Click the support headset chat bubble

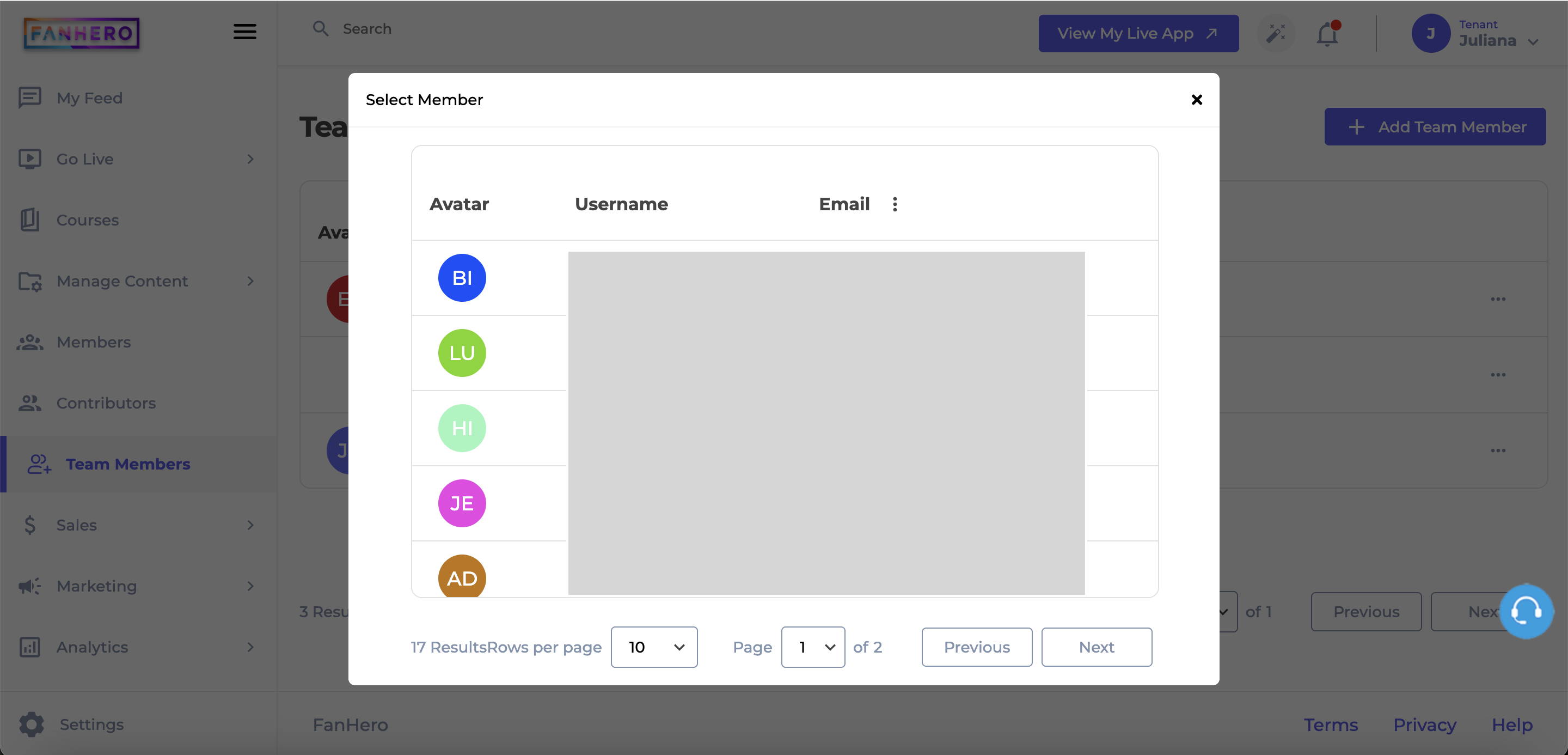click(x=1526, y=611)
